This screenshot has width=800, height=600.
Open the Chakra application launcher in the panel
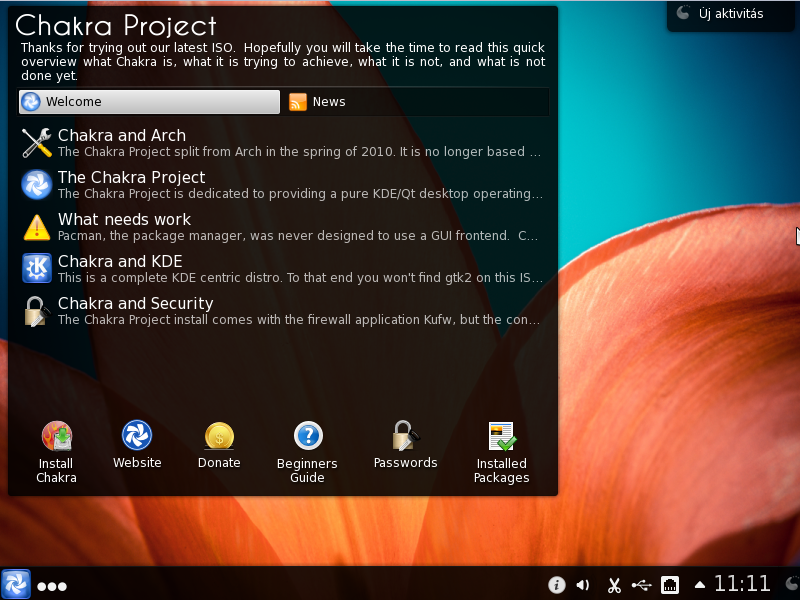tap(15, 585)
